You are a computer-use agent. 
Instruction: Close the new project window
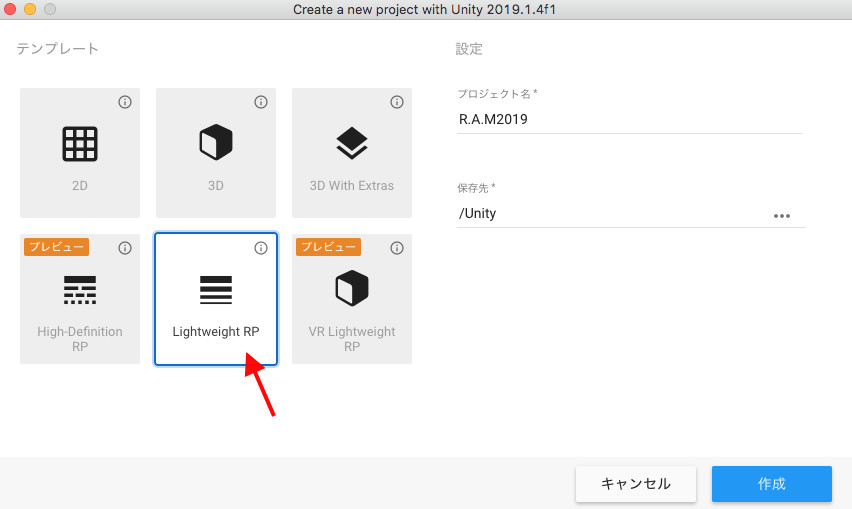(x=10, y=9)
